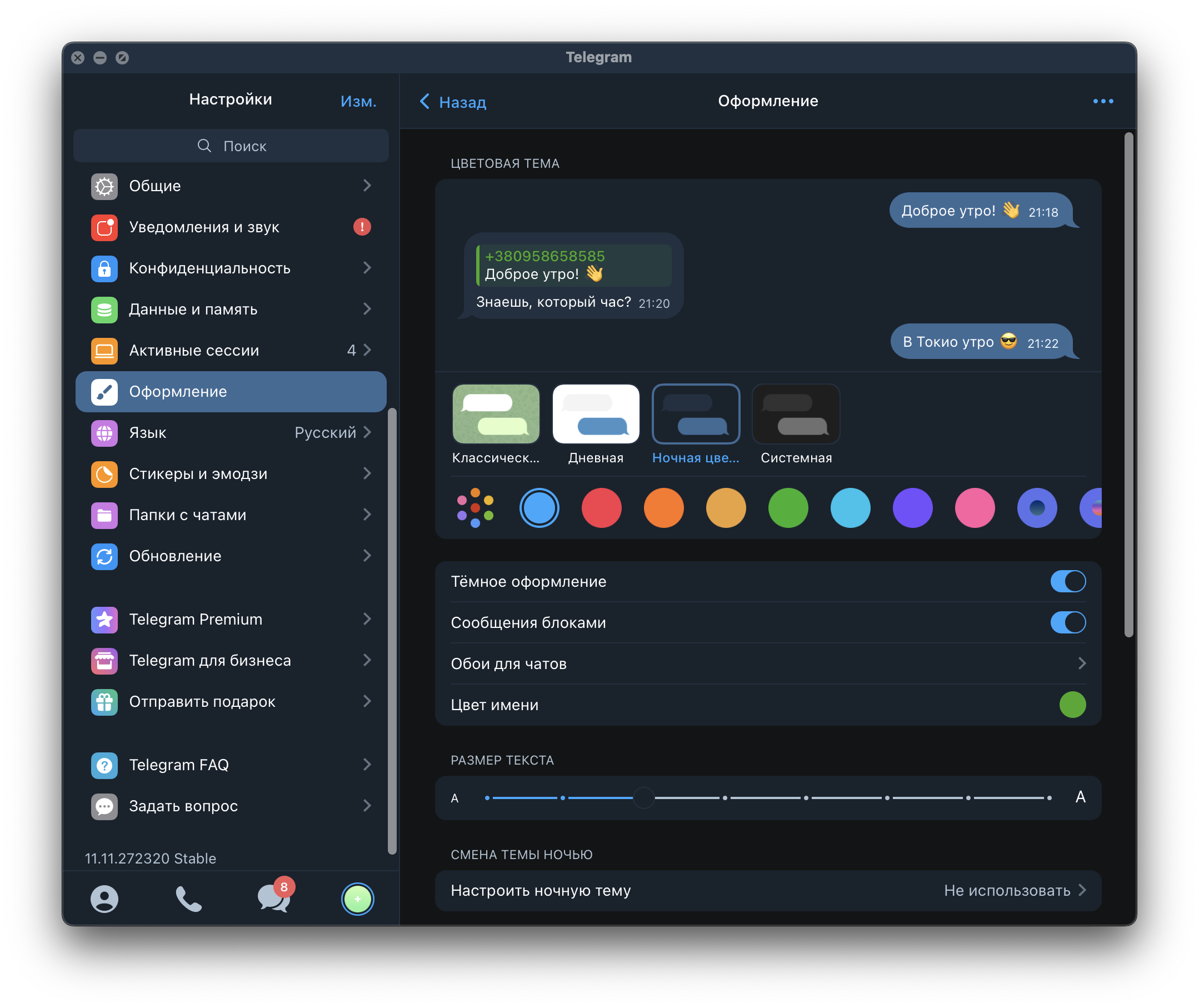This screenshot has width=1199, height=1008.
Task: Click the right panel vertical scrollbar
Action: pyautogui.click(x=1128, y=385)
